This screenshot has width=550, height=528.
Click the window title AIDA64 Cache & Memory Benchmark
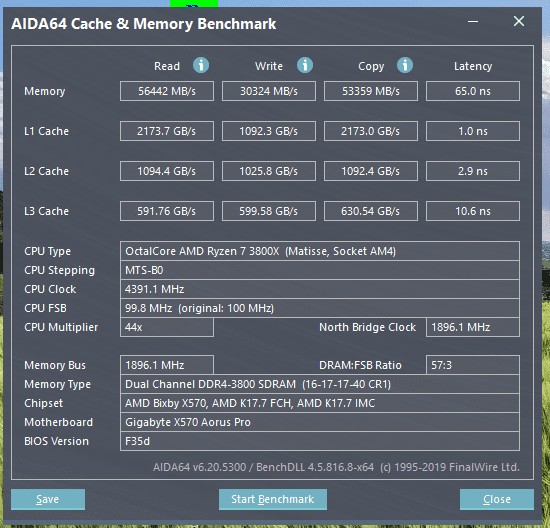pyautogui.click(x=143, y=24)
